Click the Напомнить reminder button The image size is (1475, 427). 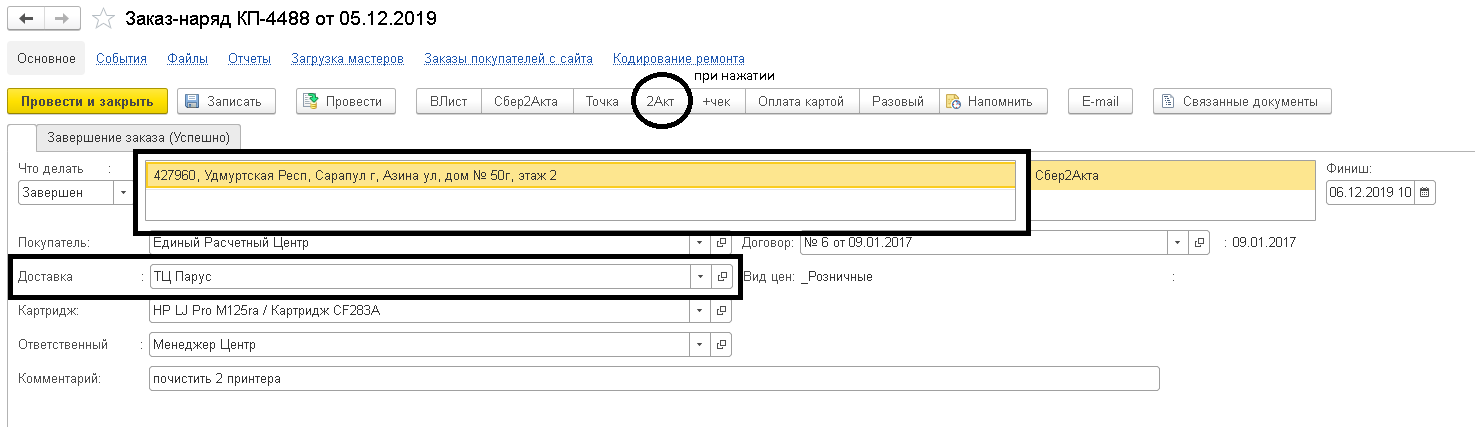993,101
